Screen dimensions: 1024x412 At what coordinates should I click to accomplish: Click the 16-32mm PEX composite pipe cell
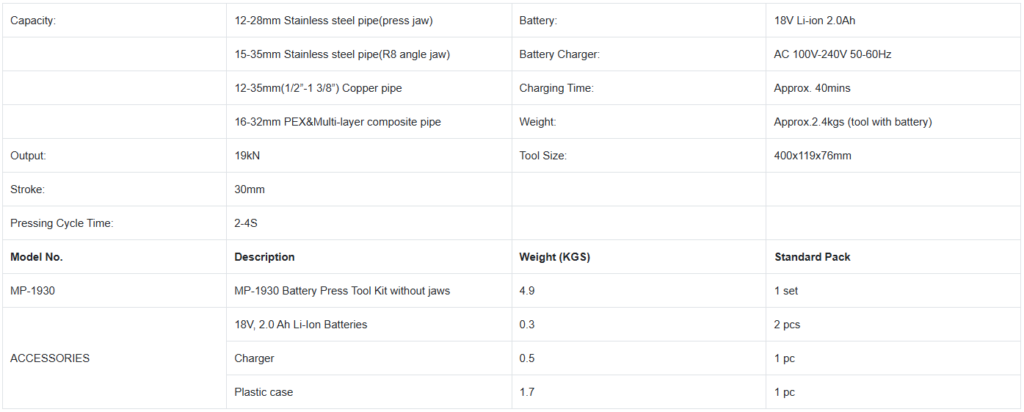[x=337, y=122]
